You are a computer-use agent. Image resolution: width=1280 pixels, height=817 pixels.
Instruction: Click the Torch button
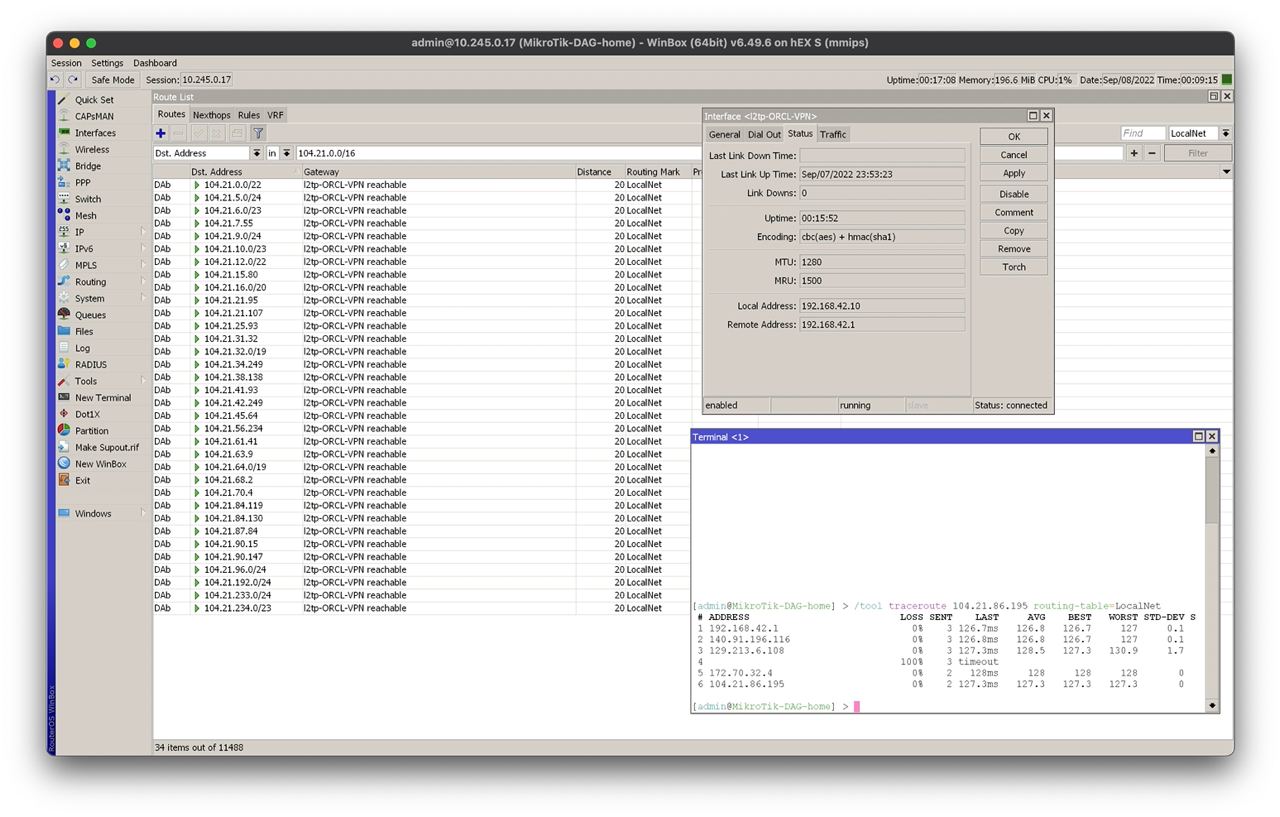click(x=1014, y=267)
